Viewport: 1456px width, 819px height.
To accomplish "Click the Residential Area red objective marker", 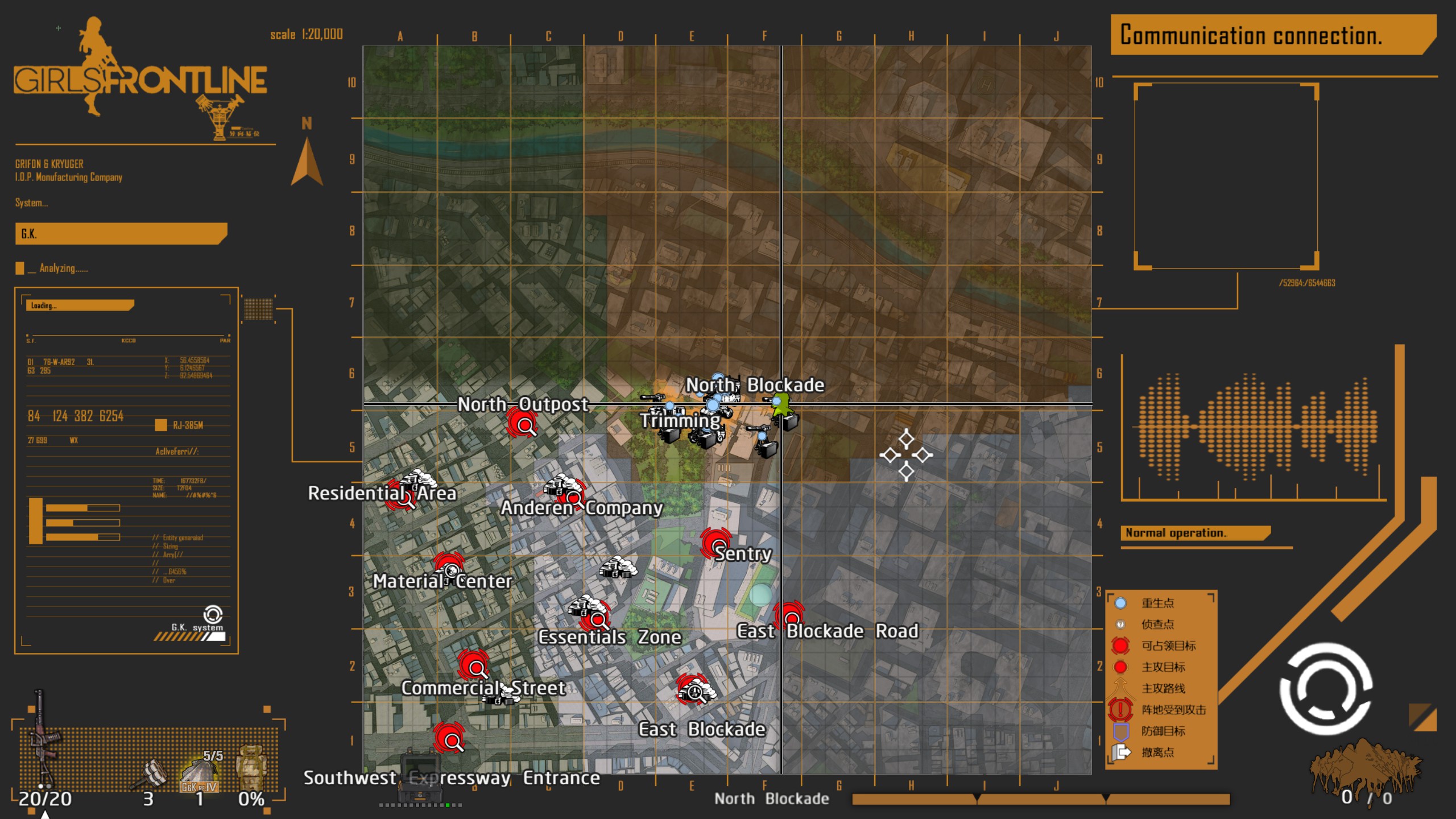I will 401,496.
